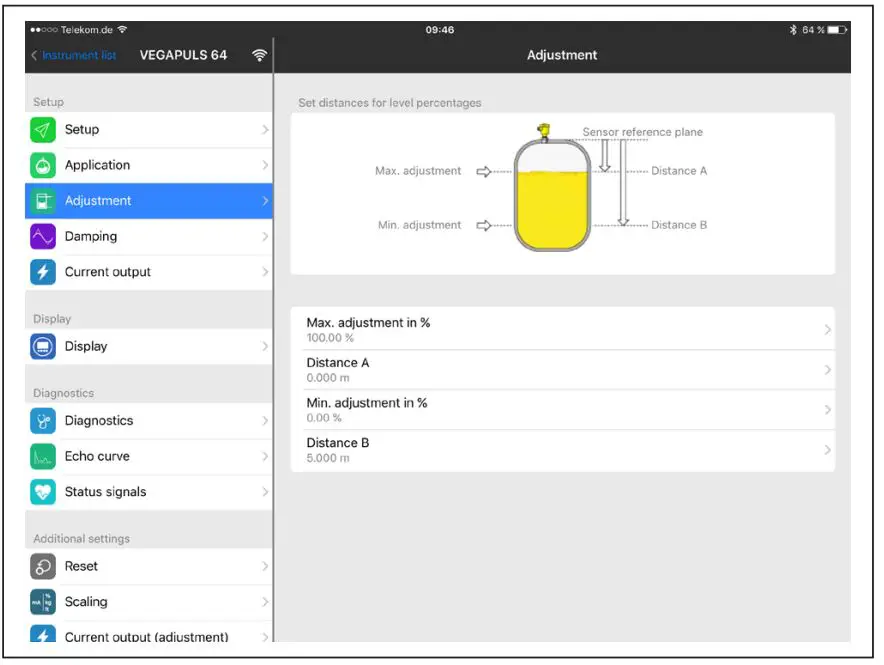The width and height of the screenshot is (884, 665).
Task: Click the chevron on the Echo curve row
Action: 265,456
